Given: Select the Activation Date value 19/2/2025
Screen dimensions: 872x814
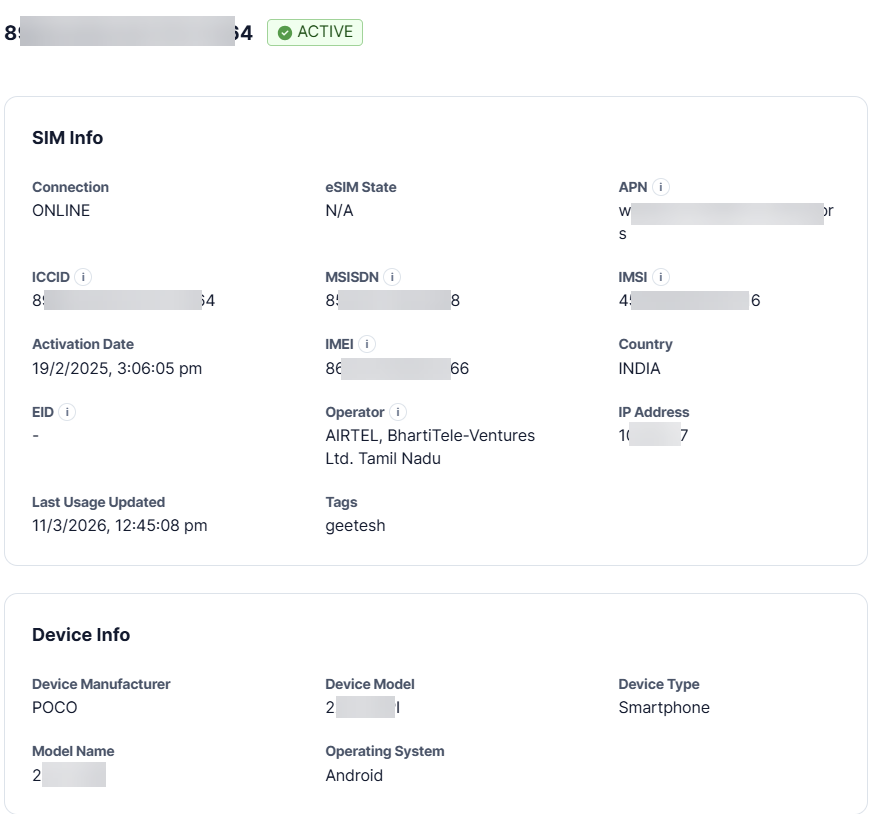Looking at the screenshot, I should pyautogui.click(x=117, y=368).
